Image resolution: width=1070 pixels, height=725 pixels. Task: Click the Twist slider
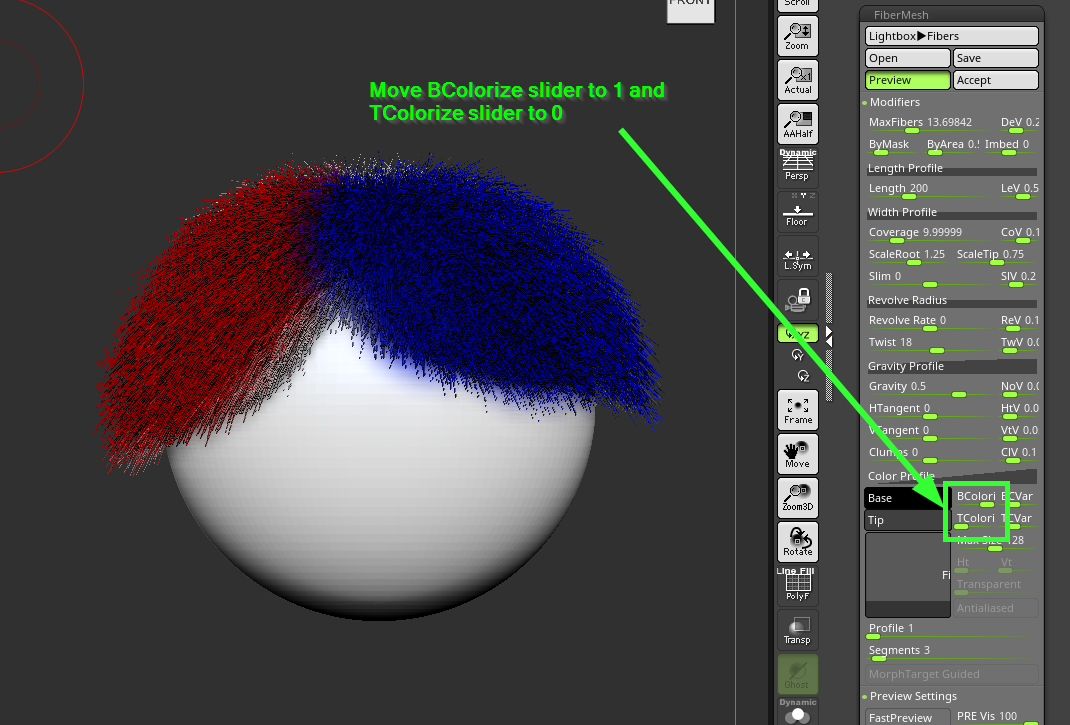929,343
